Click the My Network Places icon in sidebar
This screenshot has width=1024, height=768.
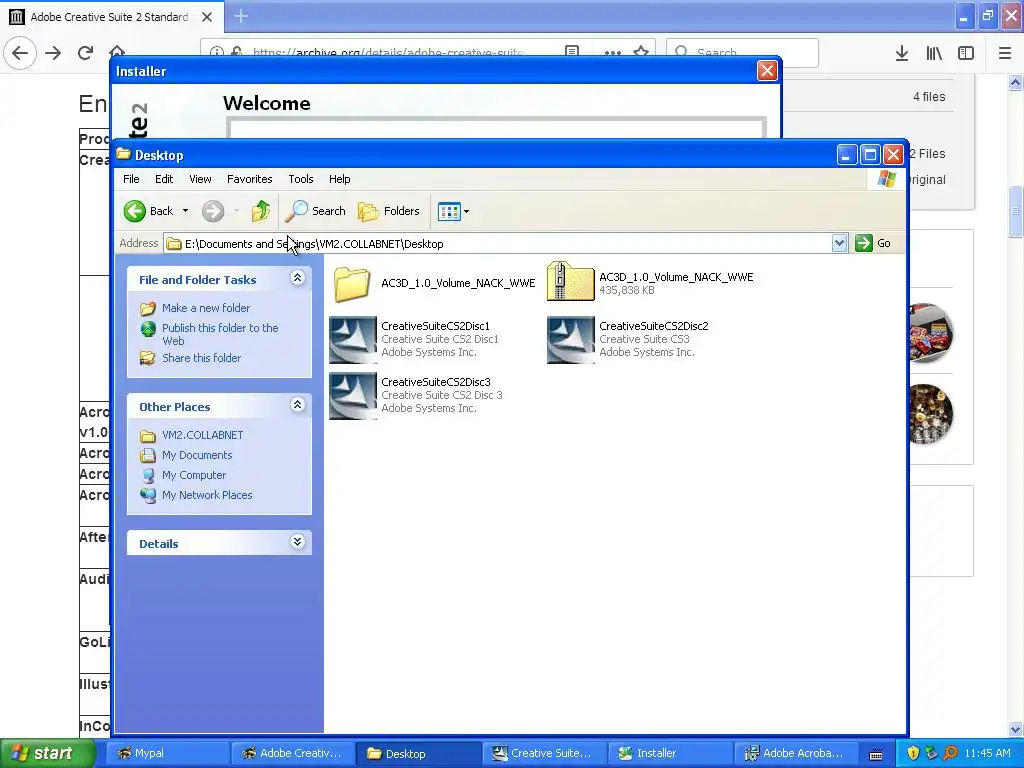click(x=148, y=495)
